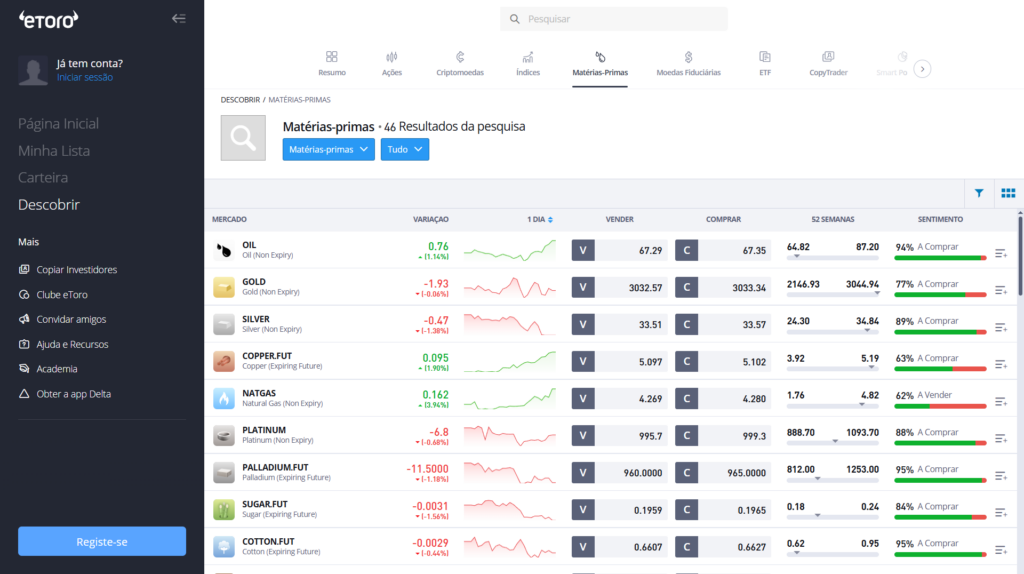The height and width of the screenshot is (574, 1024).
Task: Open the Resumo tab
Action: pyautogui.click(x=332, y=64)
